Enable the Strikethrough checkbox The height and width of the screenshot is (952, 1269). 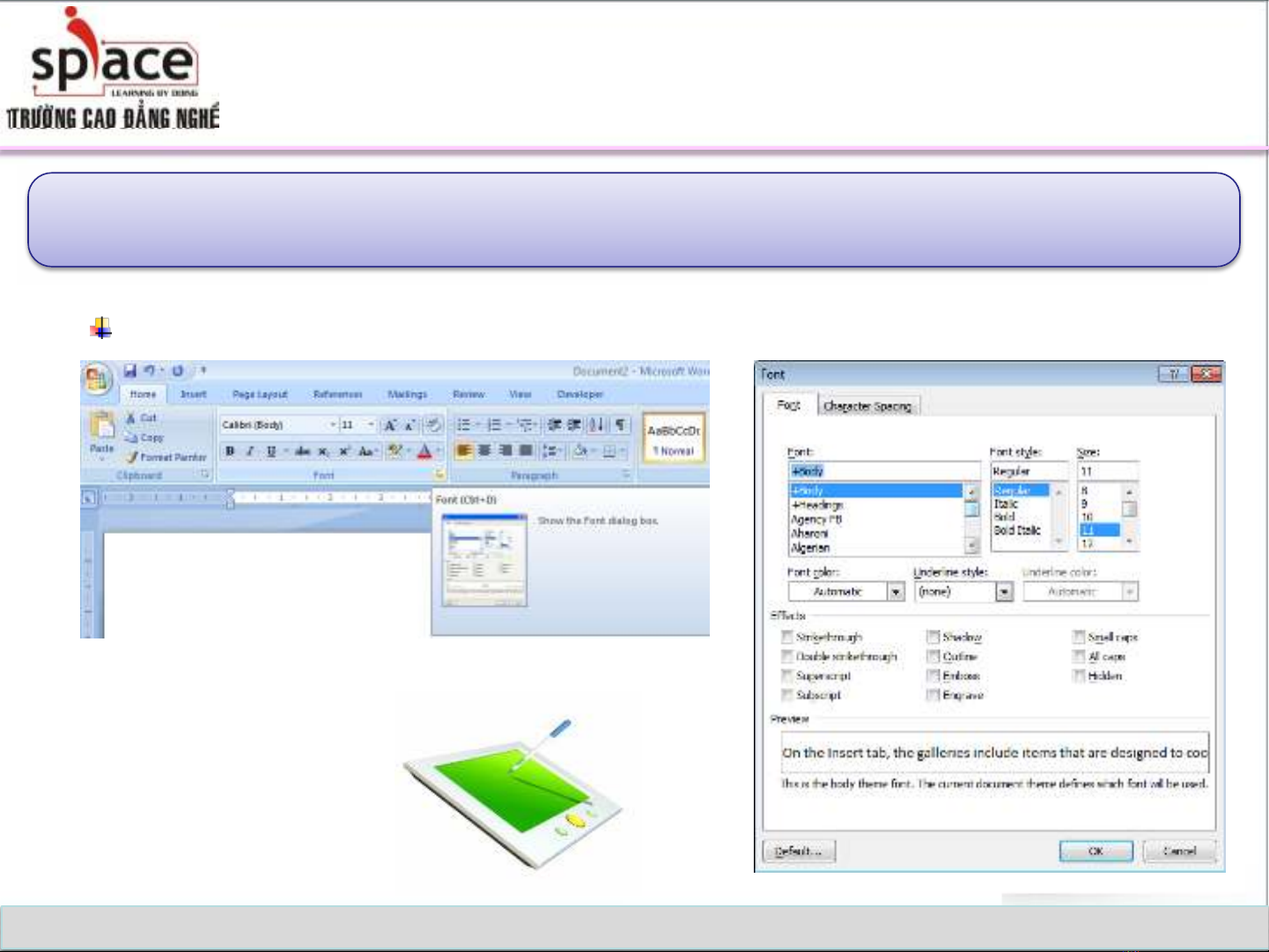[787, 637]
